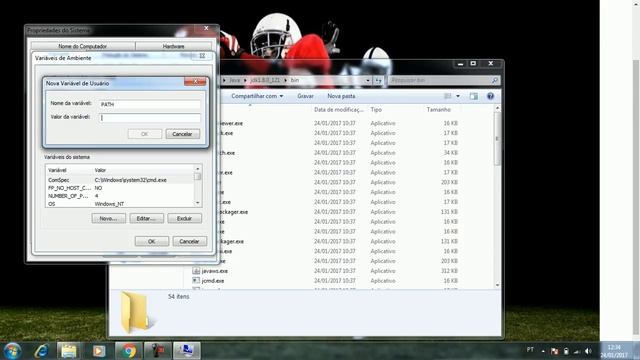Image resolution: width=640 pixels, height=360 pixels.
Task: Switch to Nome do Computador tab
Action: (83, 46)
